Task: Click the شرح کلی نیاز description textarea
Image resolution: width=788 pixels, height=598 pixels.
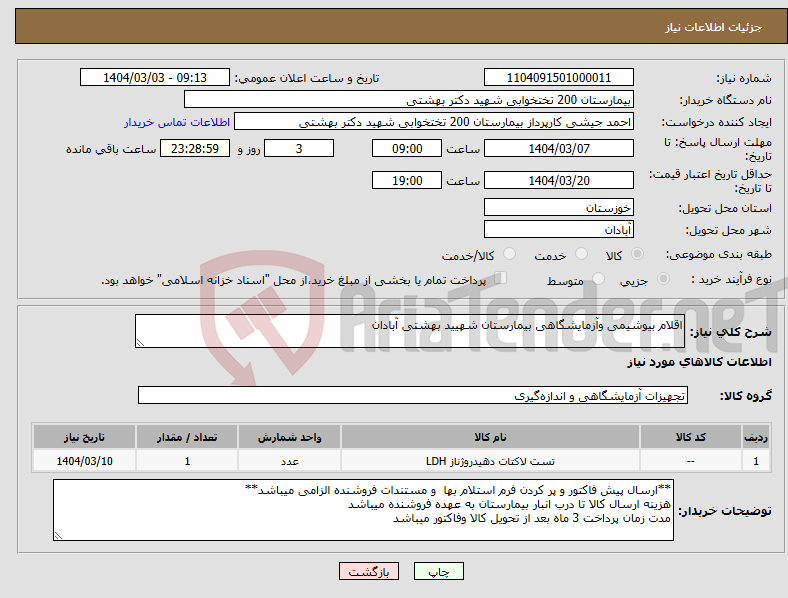Action: [410, 331]
